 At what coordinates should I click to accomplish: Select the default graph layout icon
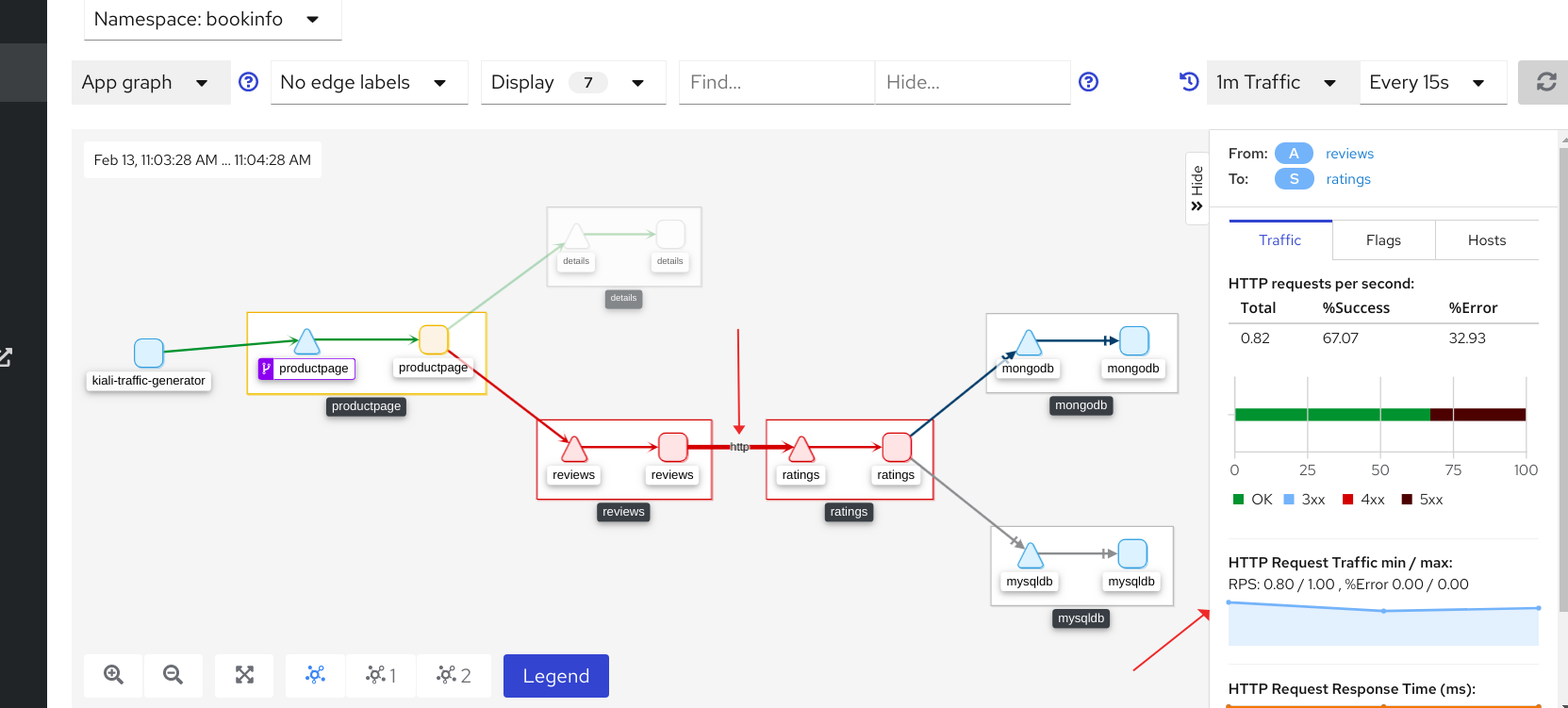tap(315, 675)
